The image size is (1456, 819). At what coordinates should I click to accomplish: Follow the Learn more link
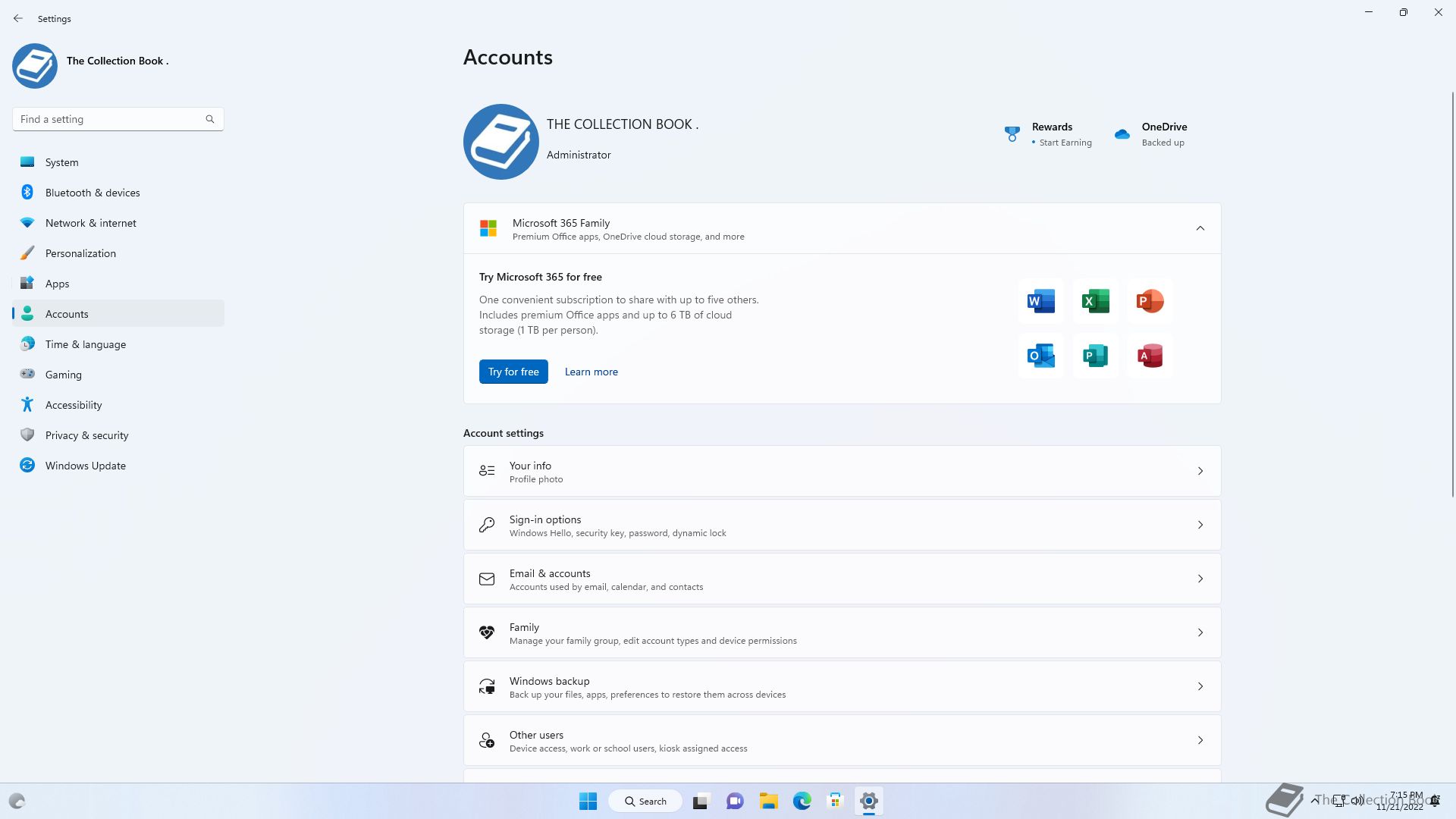click(x=591, y=372)
